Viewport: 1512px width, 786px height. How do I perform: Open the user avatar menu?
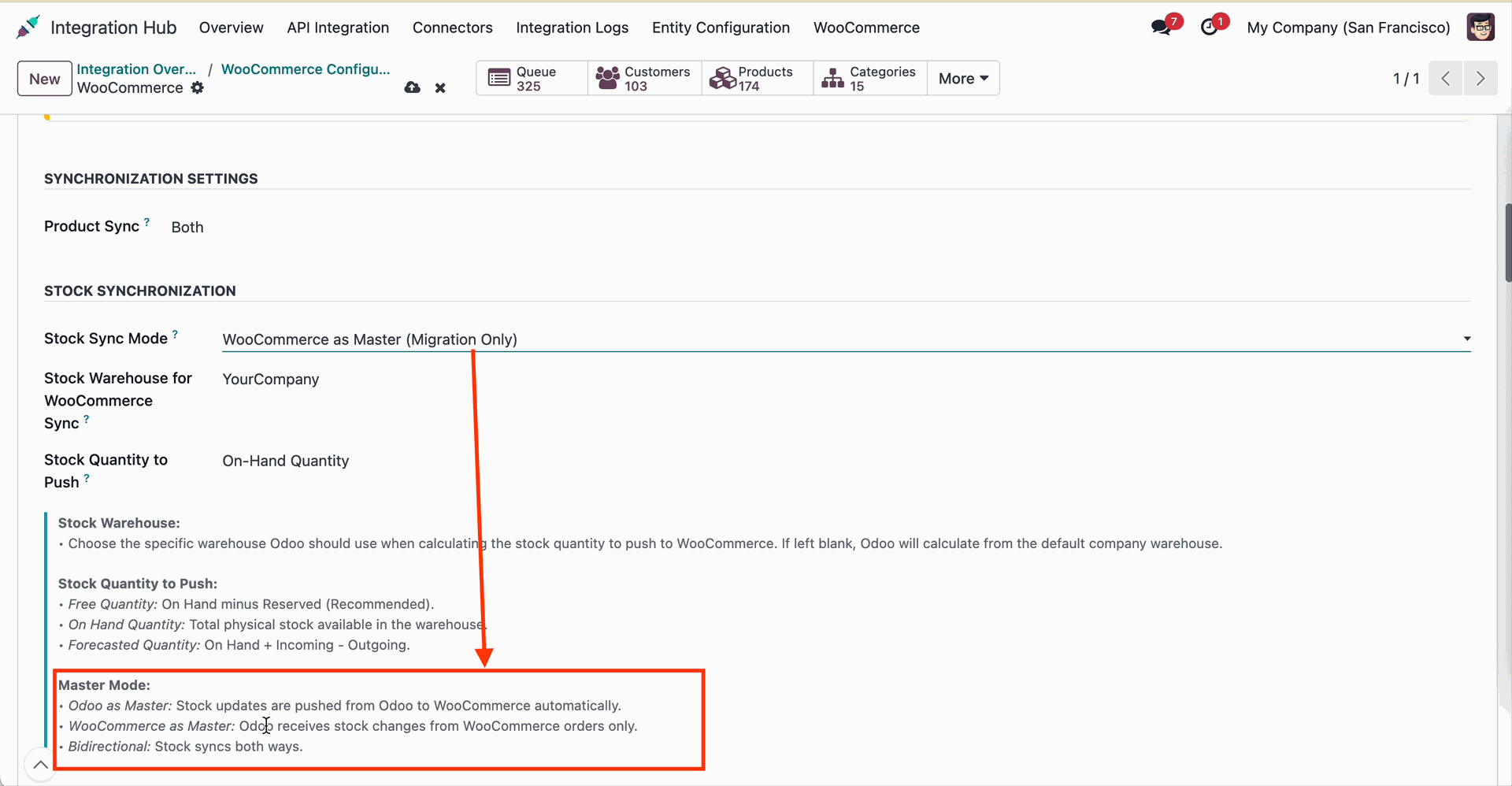coord(1480,27)
